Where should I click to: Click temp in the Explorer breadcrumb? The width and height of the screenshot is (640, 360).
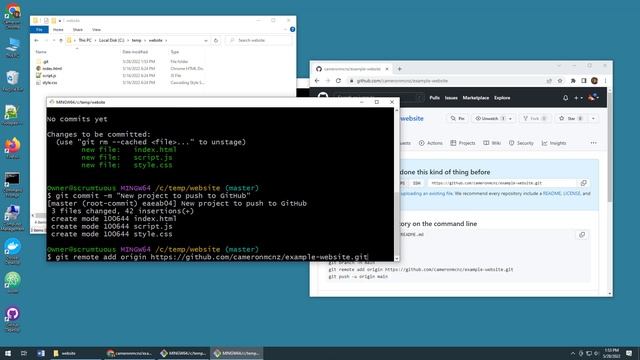[136, 40]
